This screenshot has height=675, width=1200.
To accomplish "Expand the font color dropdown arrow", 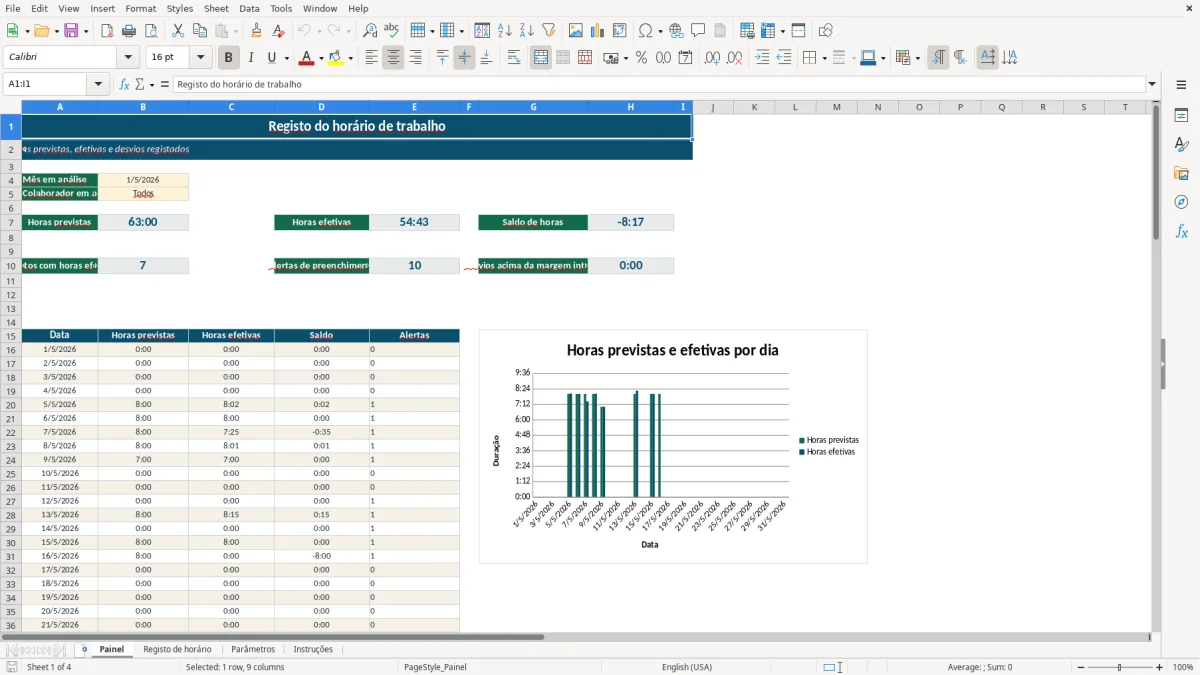I will pyautogui.click(x=320, y=58).
